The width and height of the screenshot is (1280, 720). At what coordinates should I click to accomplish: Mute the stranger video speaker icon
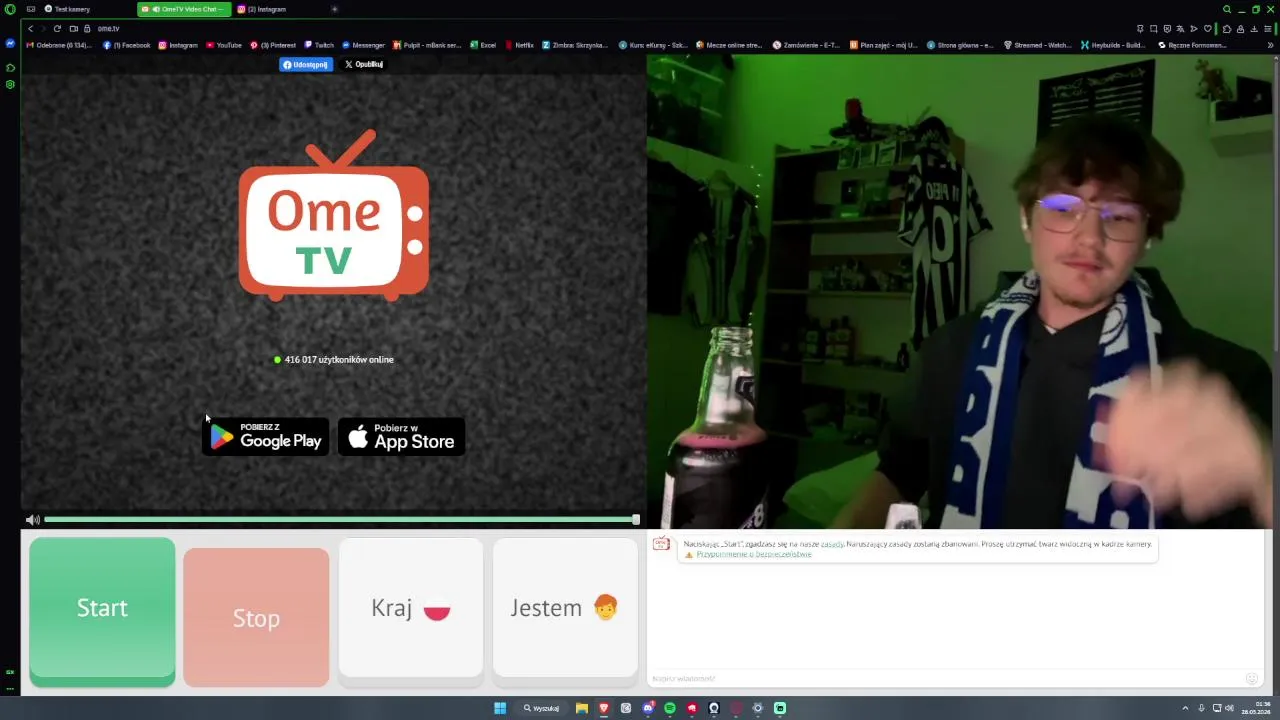33,520
